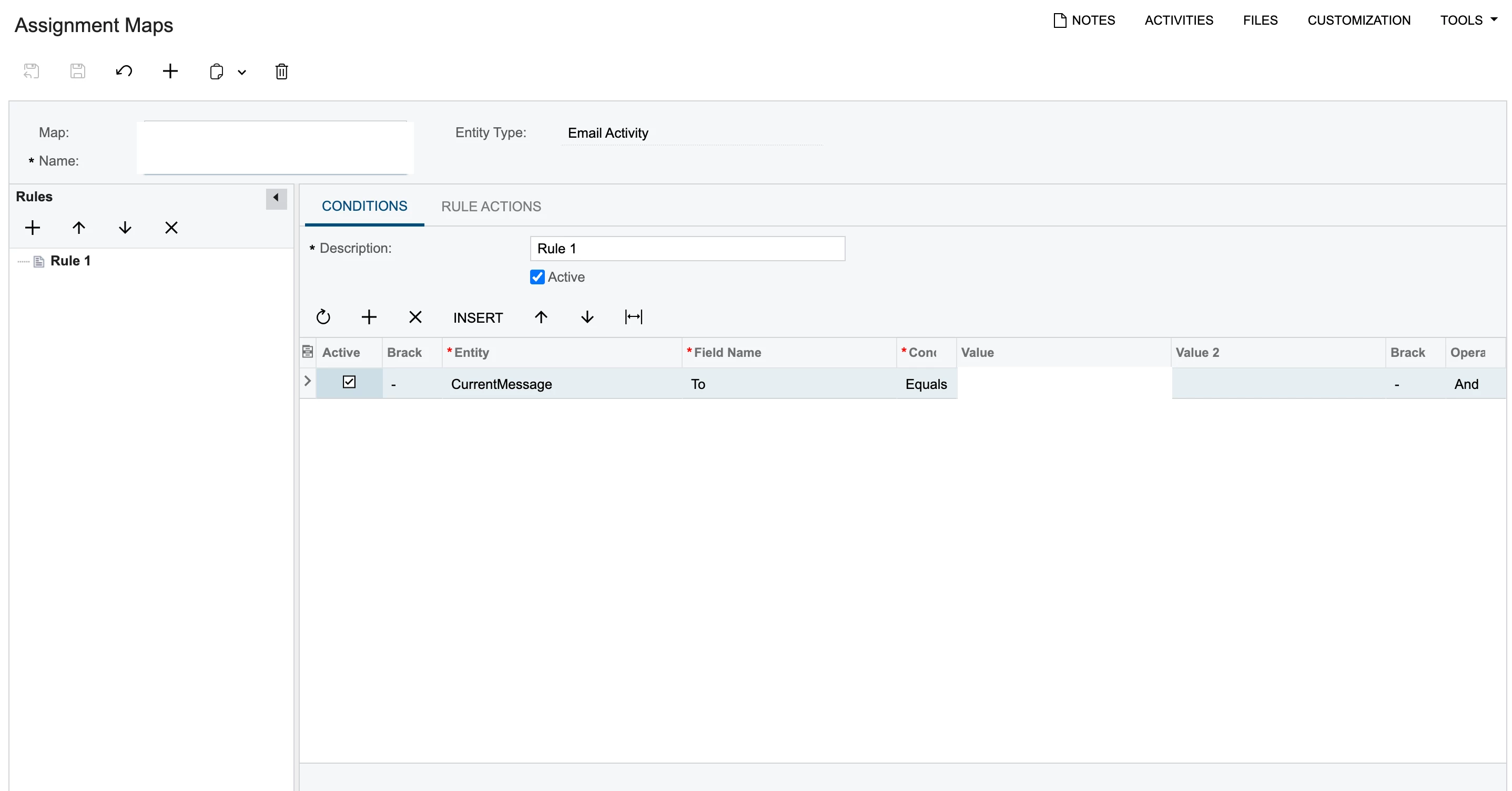Open the clipboard dropdown arrow
The image size is (1512, 791).
[x=242, y=73]
